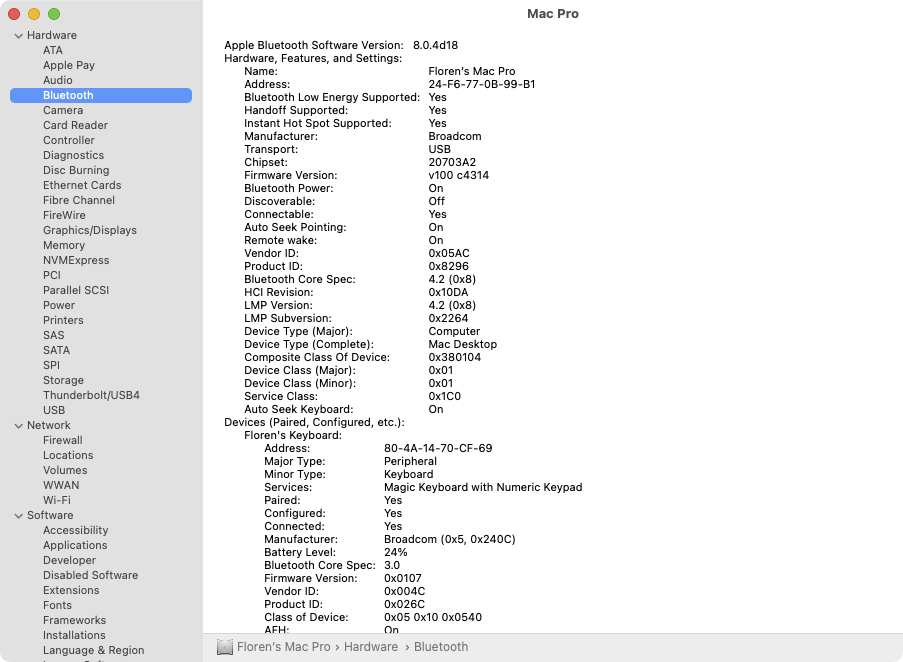Select WWAN in the sidebar
903x662 pixels.
(x=61, y=485)
